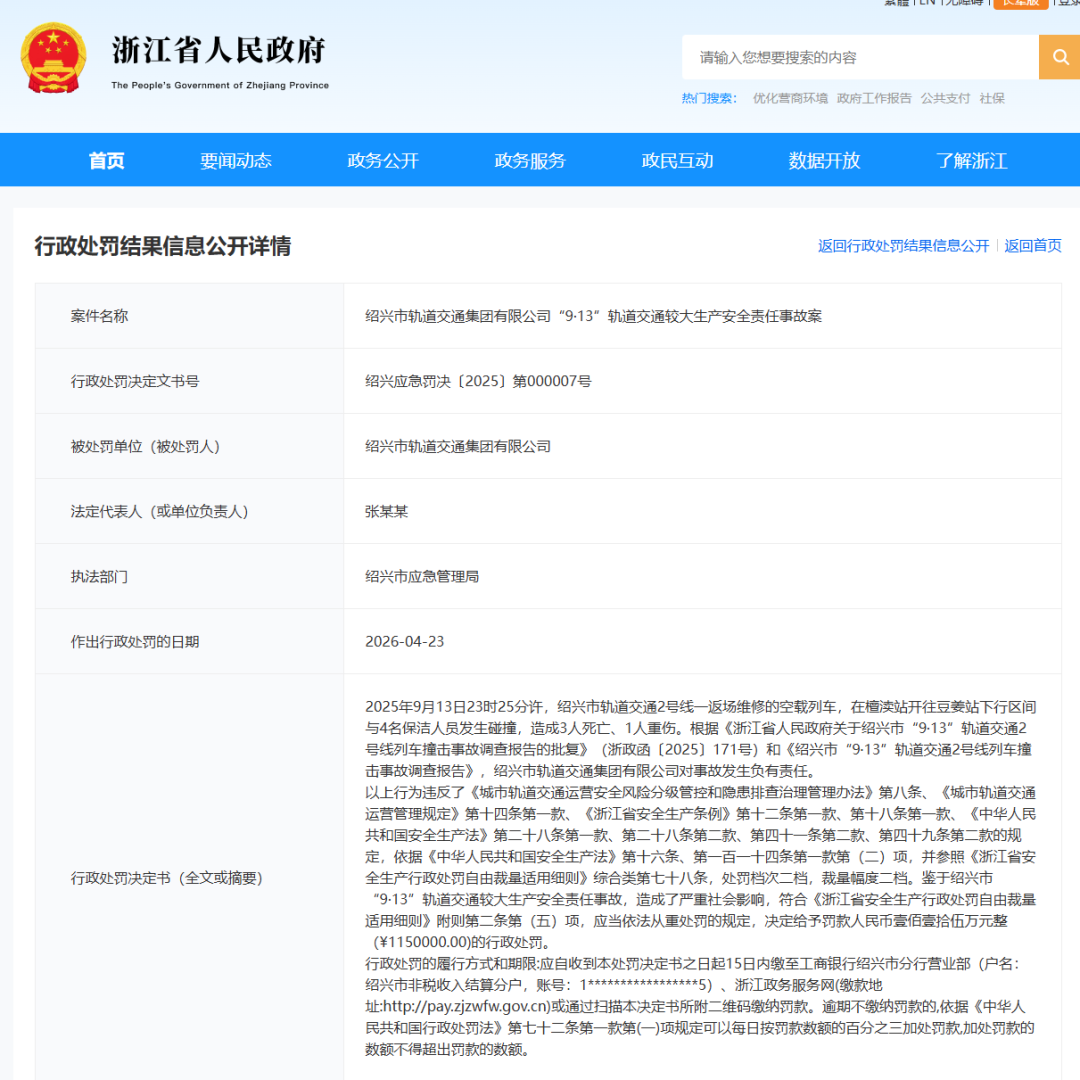The image size is (1080, 1080).
Task: Click the 返回首页 link
Action: click(1033, 246)
